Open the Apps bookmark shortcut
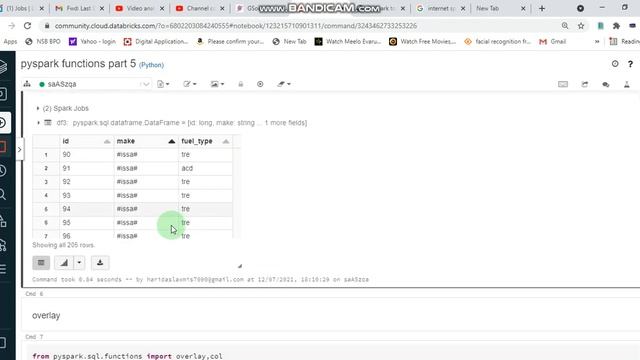Image resolution: width=640 pixels, height=360 pixels. [10, 42]
